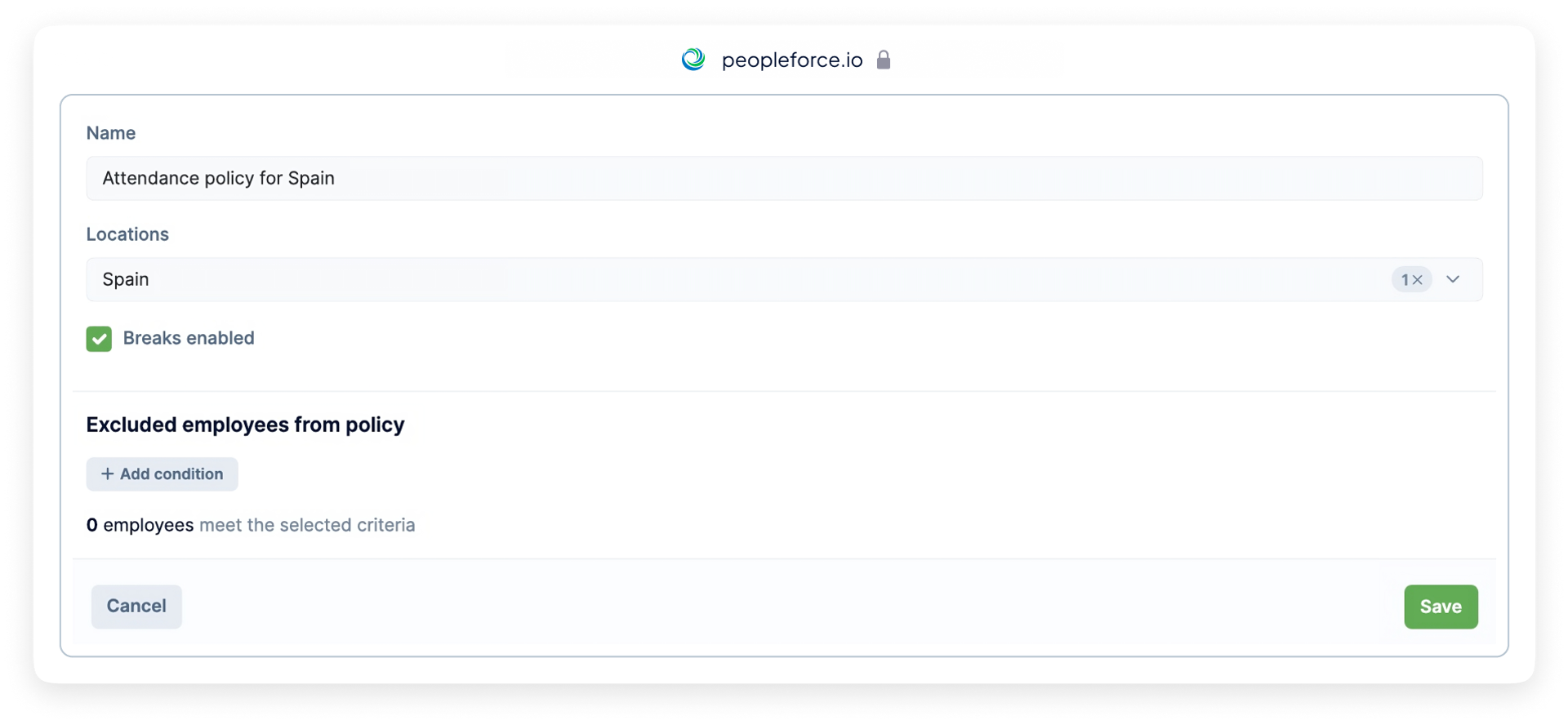The height and width of the screenshot is (725, 1568).
Task: Click the peopleforce.io address text
Action: 792,60
